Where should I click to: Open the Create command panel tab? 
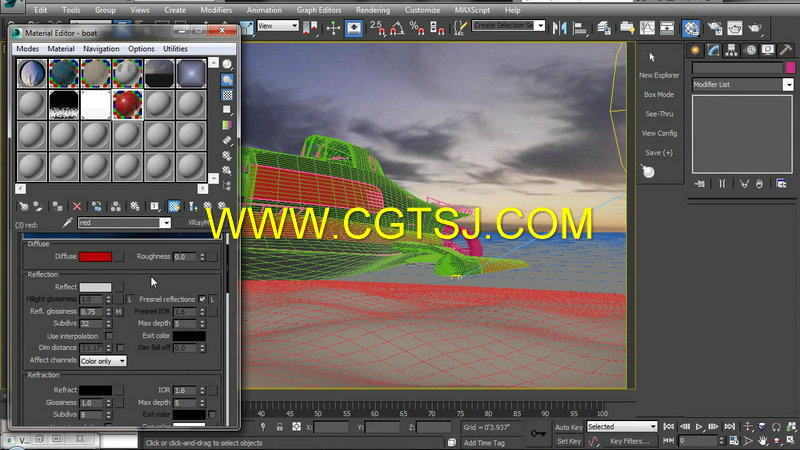click(x=695, y=50)
